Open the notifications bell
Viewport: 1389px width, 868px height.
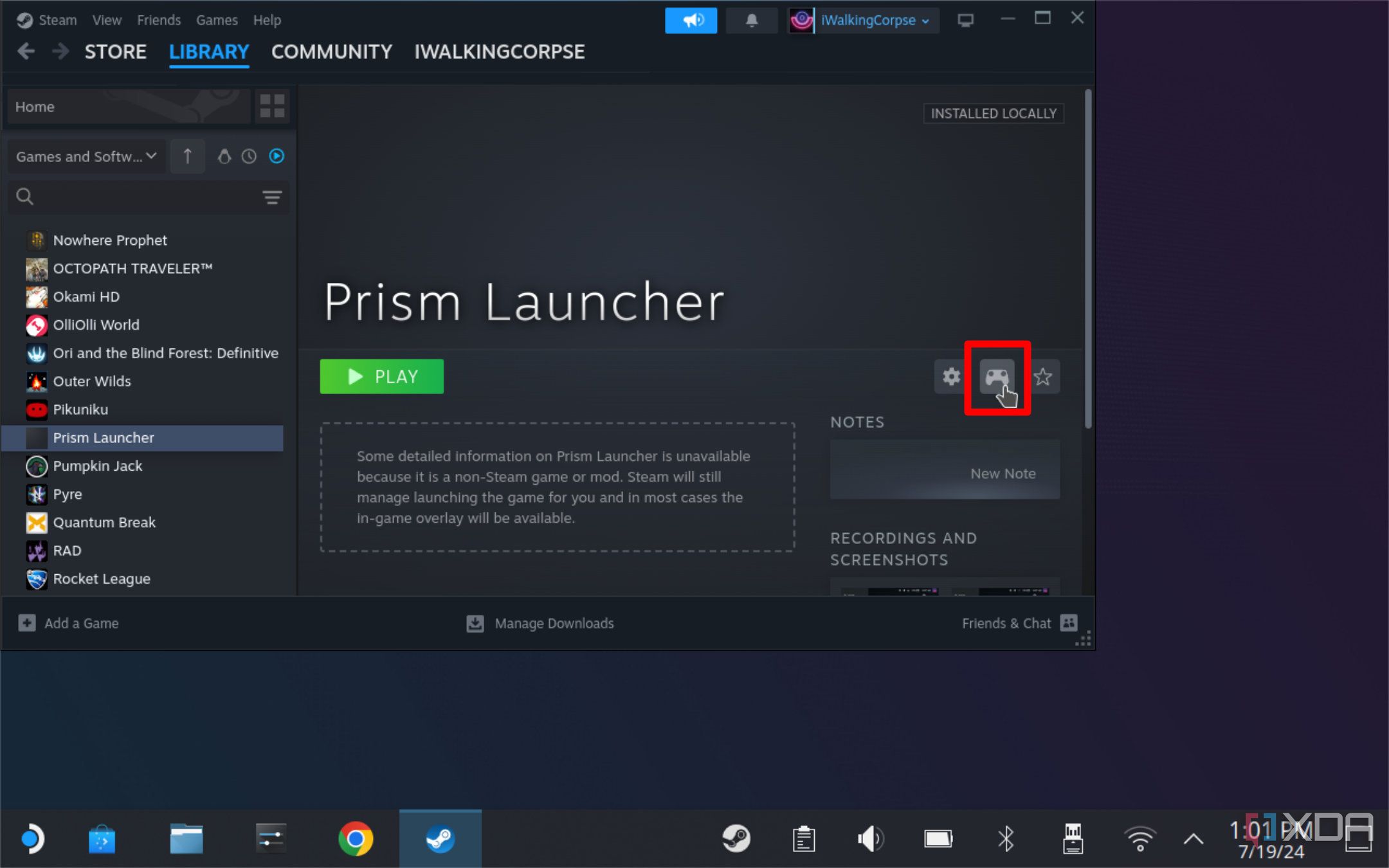tap(752, 21)
